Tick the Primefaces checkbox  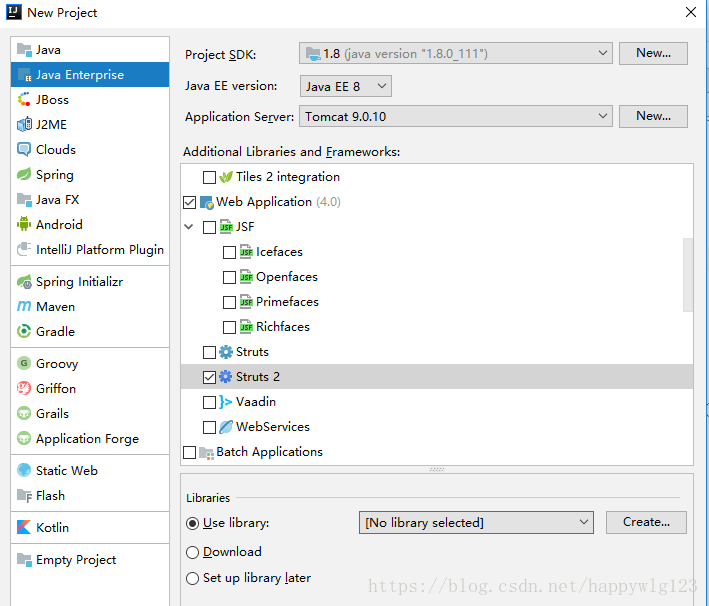[229, 302]
